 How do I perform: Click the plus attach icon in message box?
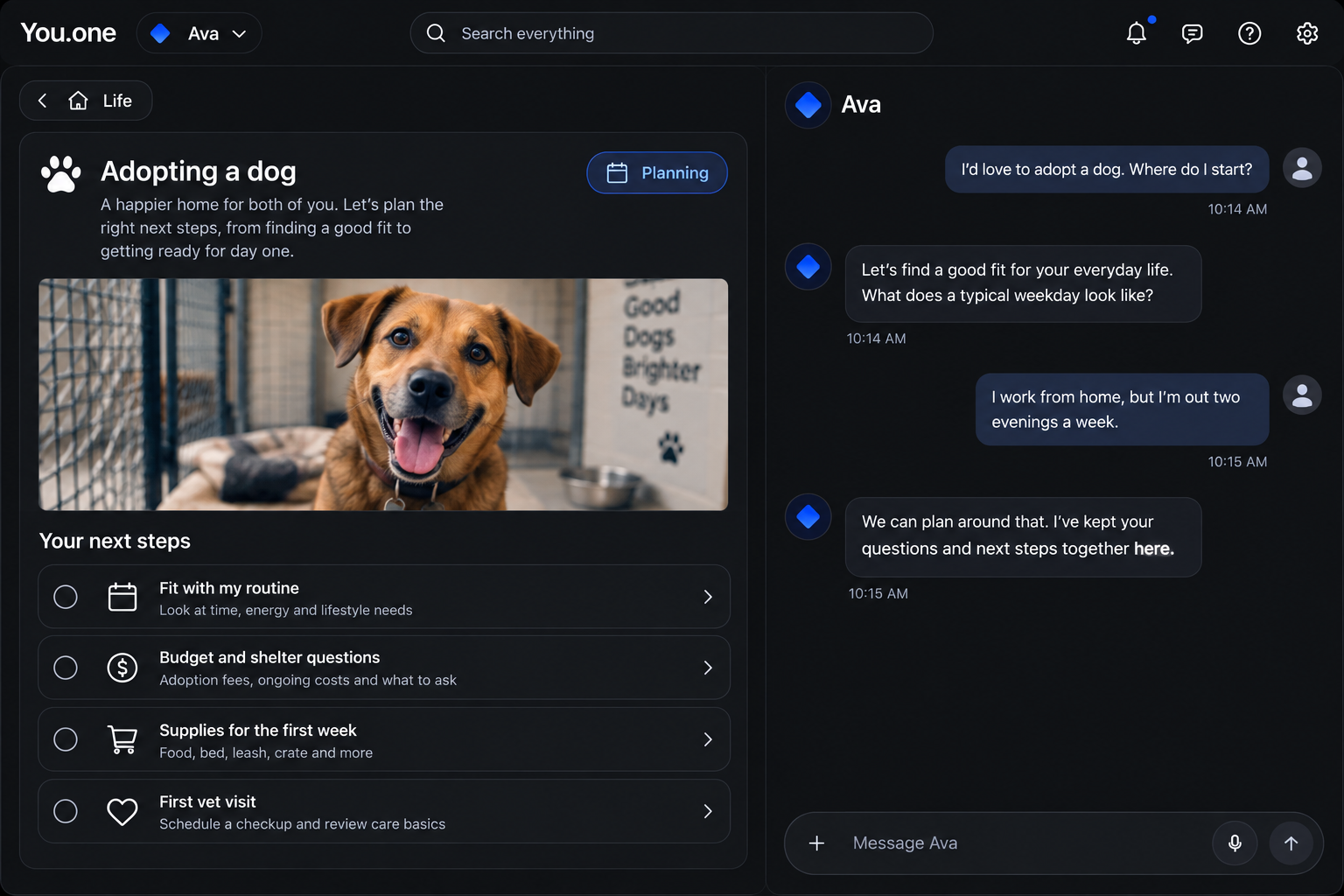(816, 843)
